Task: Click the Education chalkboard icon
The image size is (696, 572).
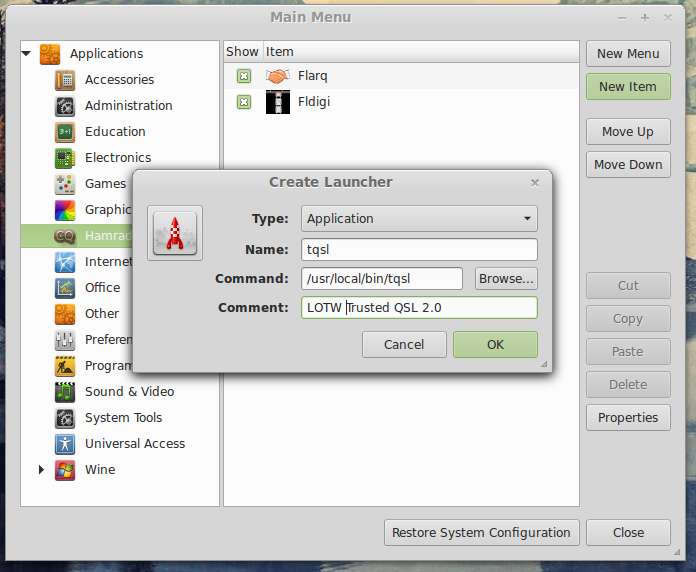Action: click(65, 132)
